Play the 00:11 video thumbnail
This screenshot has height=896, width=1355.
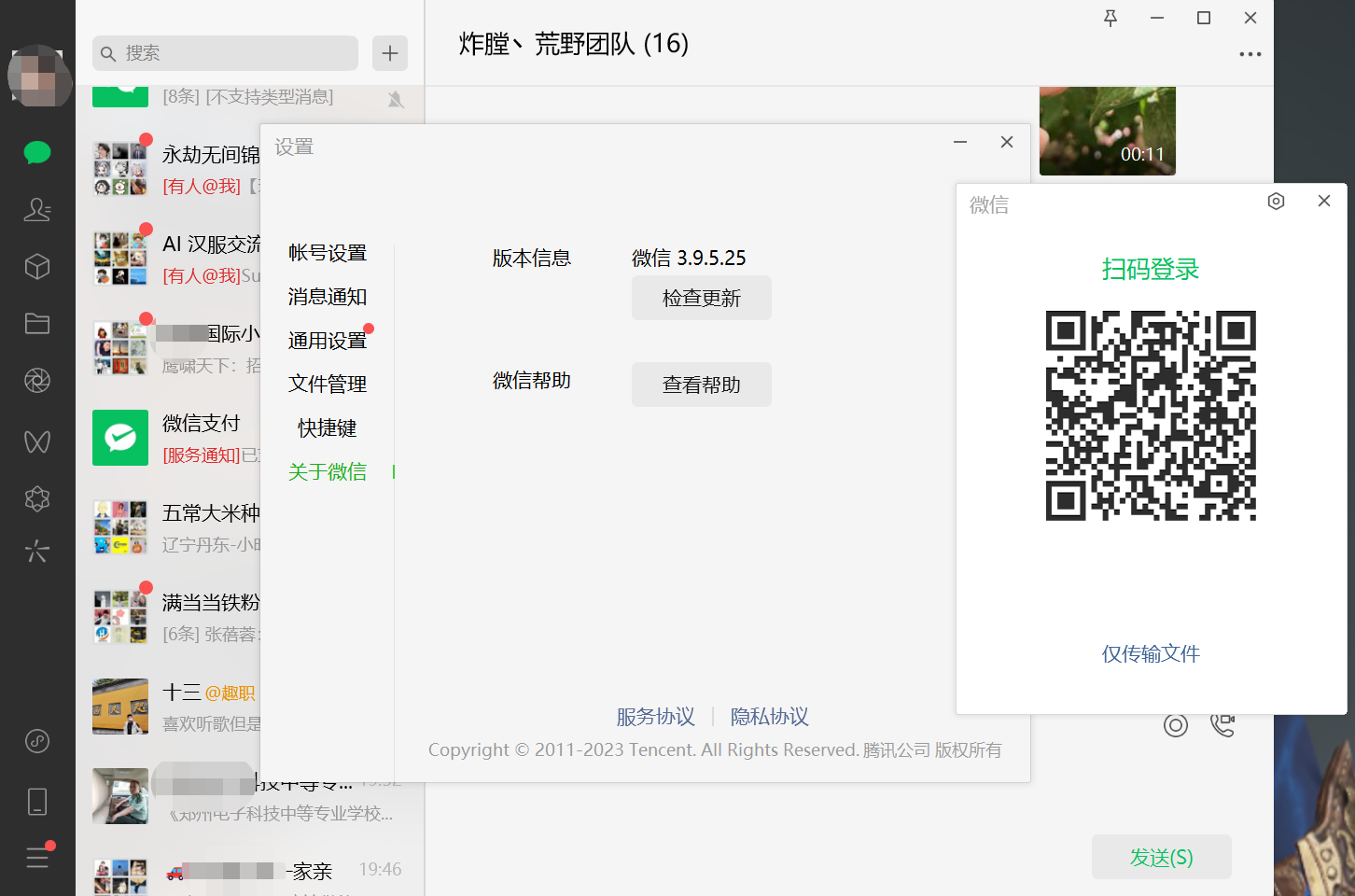click(1107, 131)
